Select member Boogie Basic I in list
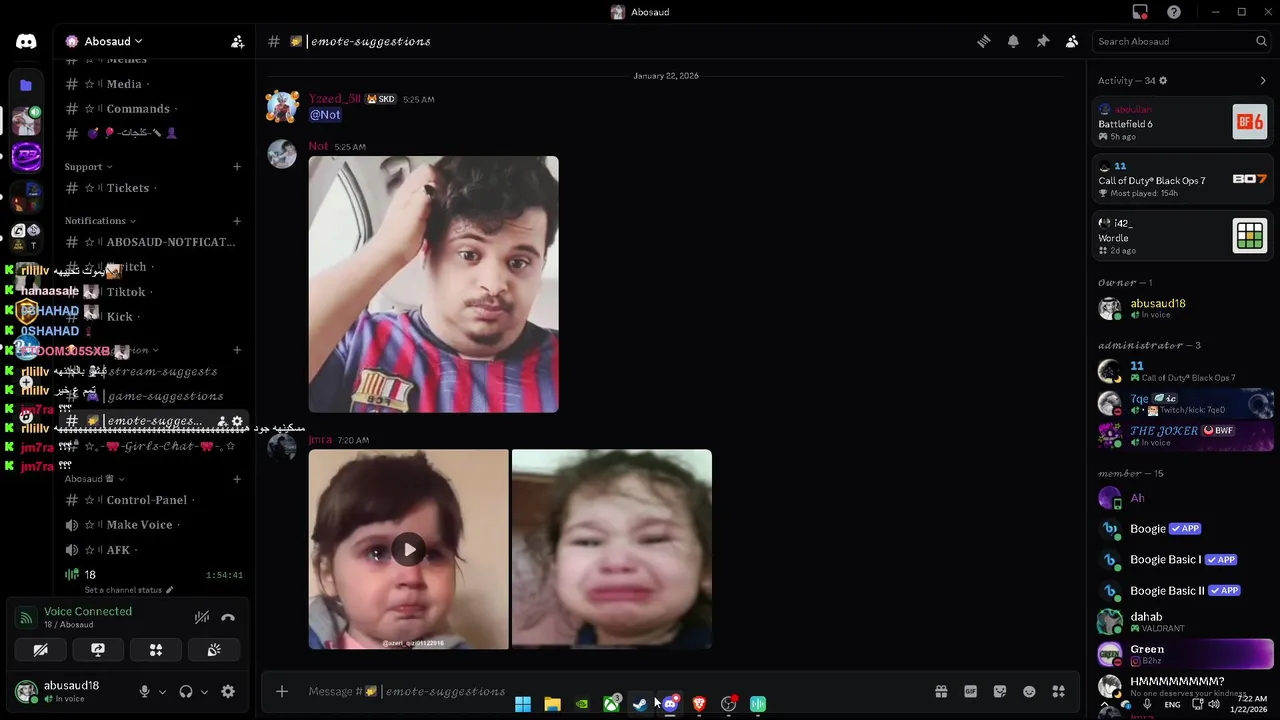 (x=1184, y=560)
